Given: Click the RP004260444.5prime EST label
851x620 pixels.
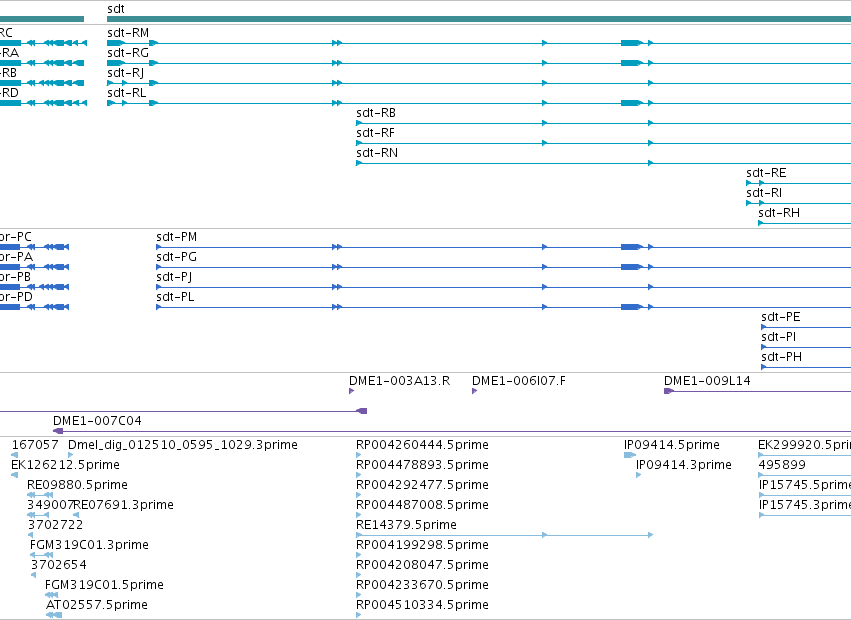Looking at the screenshot, I should tap(422, 445).
